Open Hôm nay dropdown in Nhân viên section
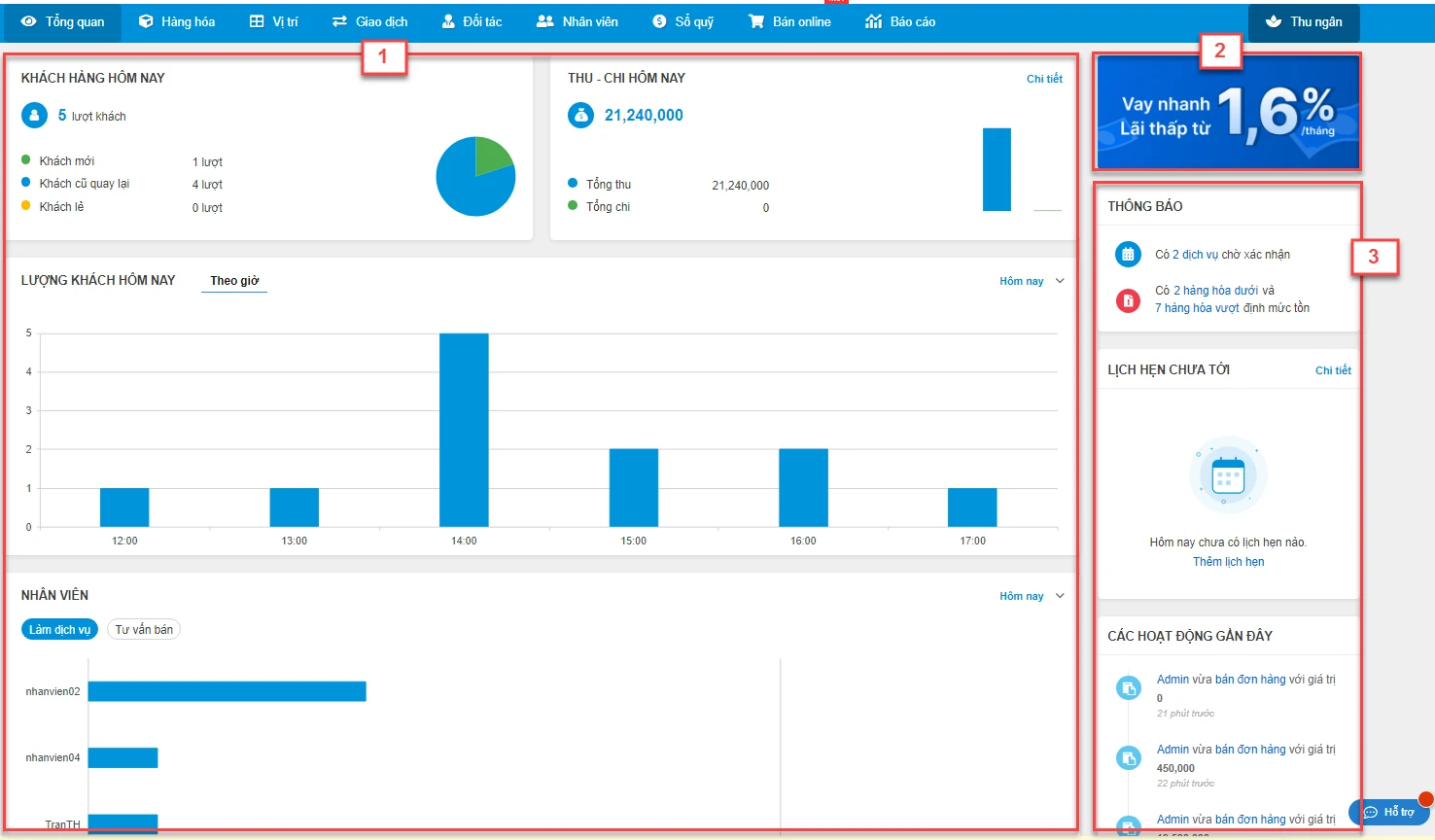Image resolution: width=1435 pixels, height=840 pixels. pos(1032,596)
